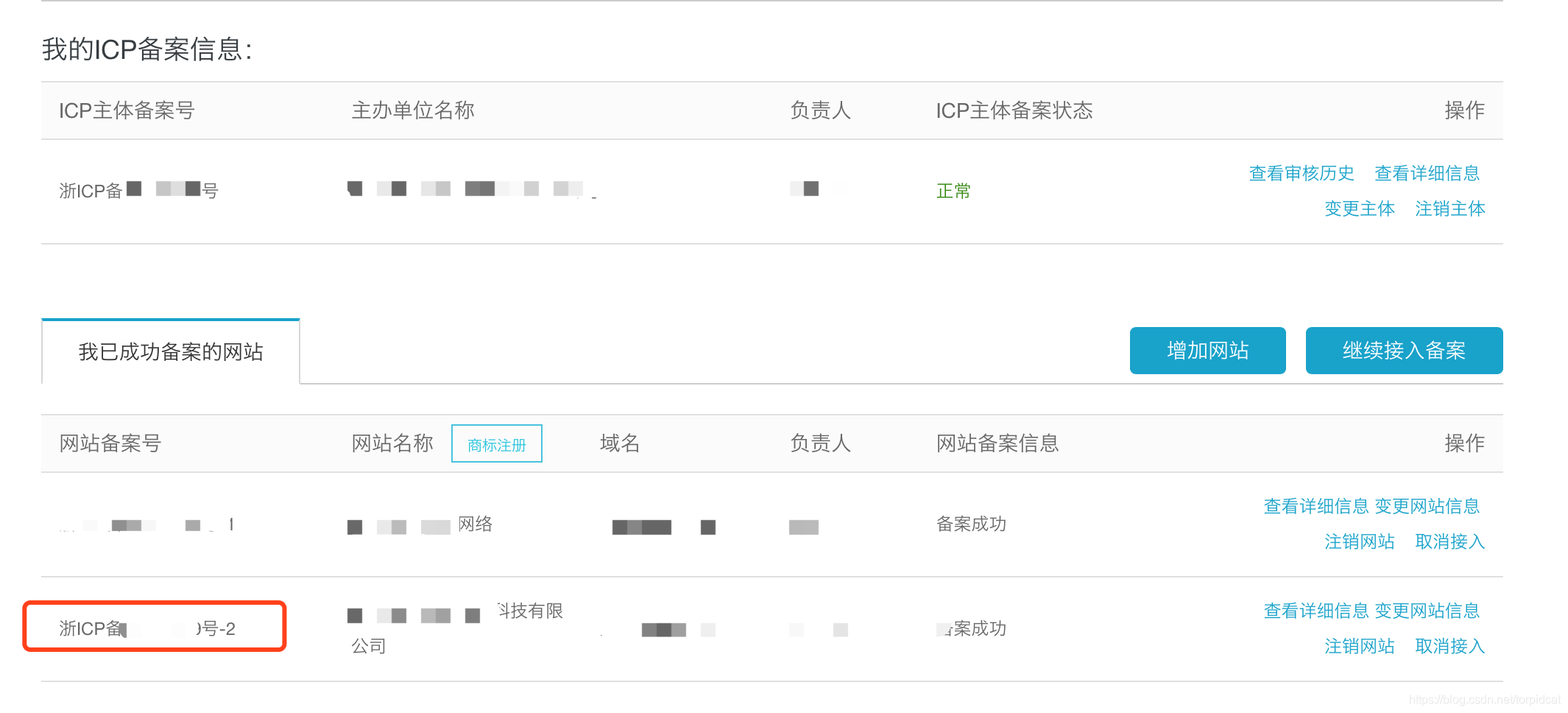
Task: Click the ICP number ending 号-2
Action: pyautogui.click(x=147, y=628)
